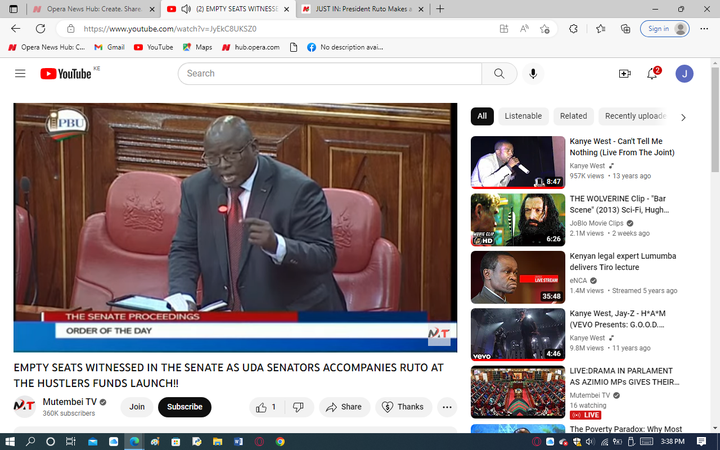Open Windows taskbar search

pyautogui.click(x=30, y=442)
